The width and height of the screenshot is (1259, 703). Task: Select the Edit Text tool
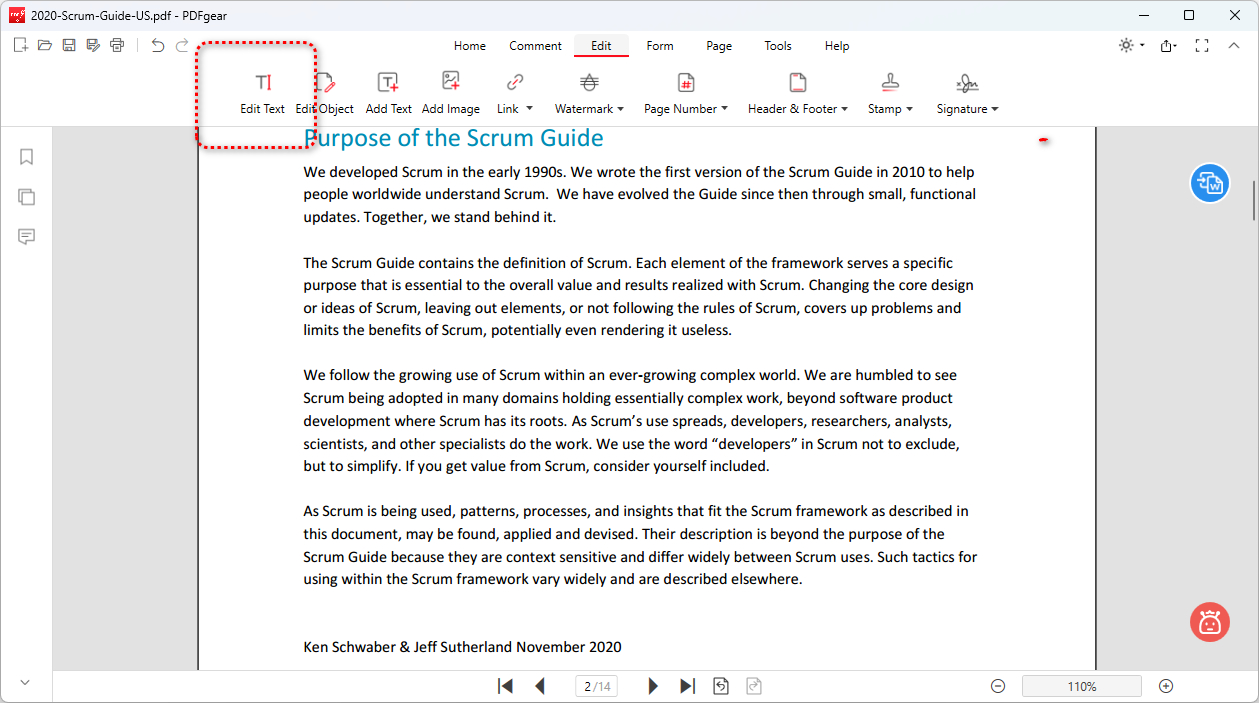point(263,94)
